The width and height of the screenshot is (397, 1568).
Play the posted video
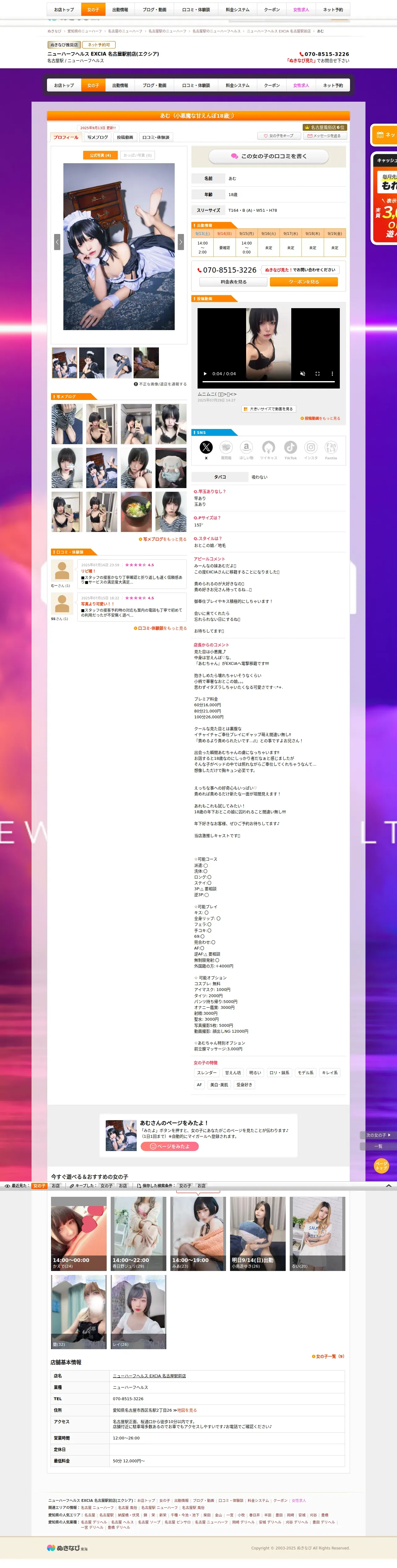coord(205,374)
